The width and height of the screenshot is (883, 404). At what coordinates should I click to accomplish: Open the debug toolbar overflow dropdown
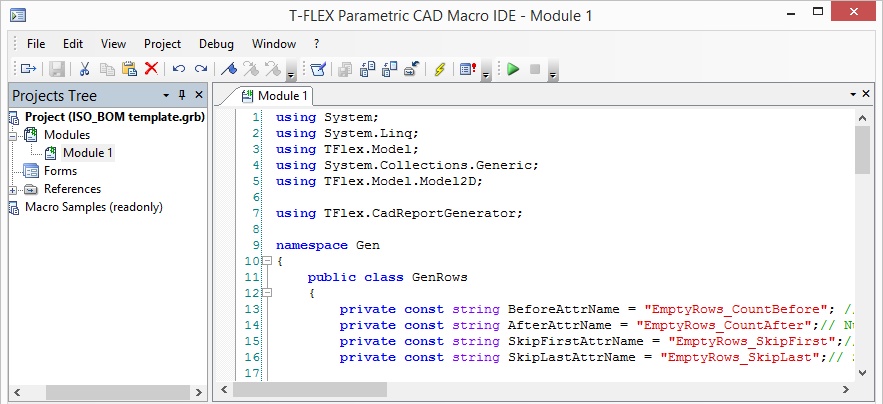click(553, 72)
